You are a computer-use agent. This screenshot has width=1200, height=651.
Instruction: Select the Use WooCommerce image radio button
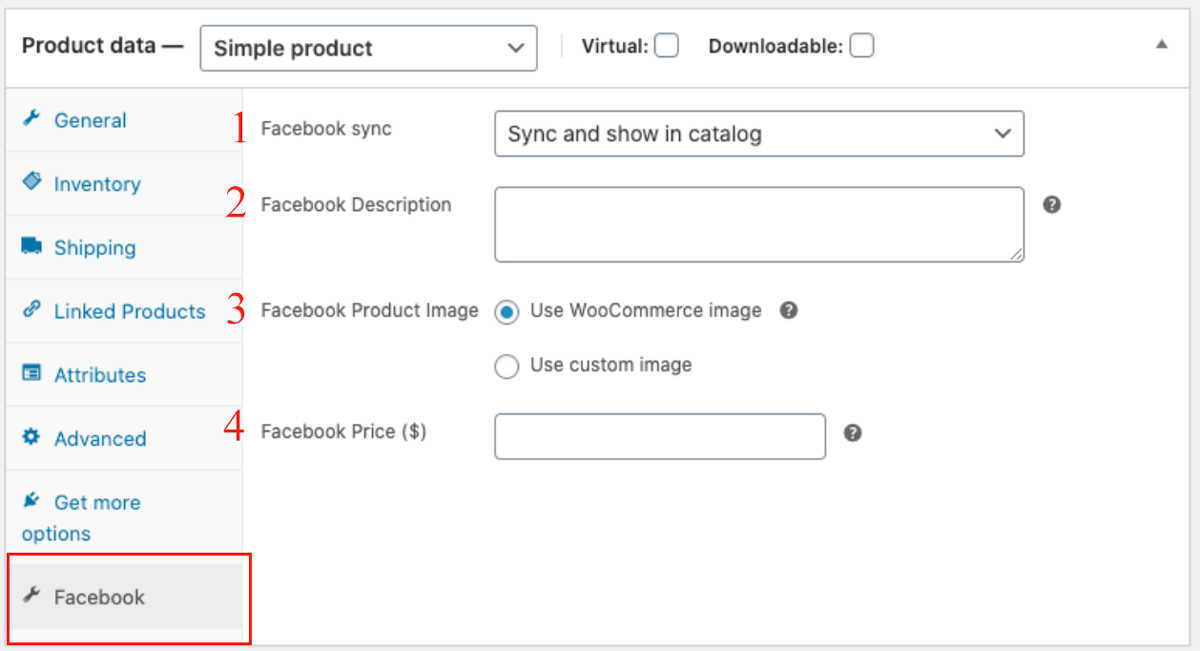[x=507, y=311]
